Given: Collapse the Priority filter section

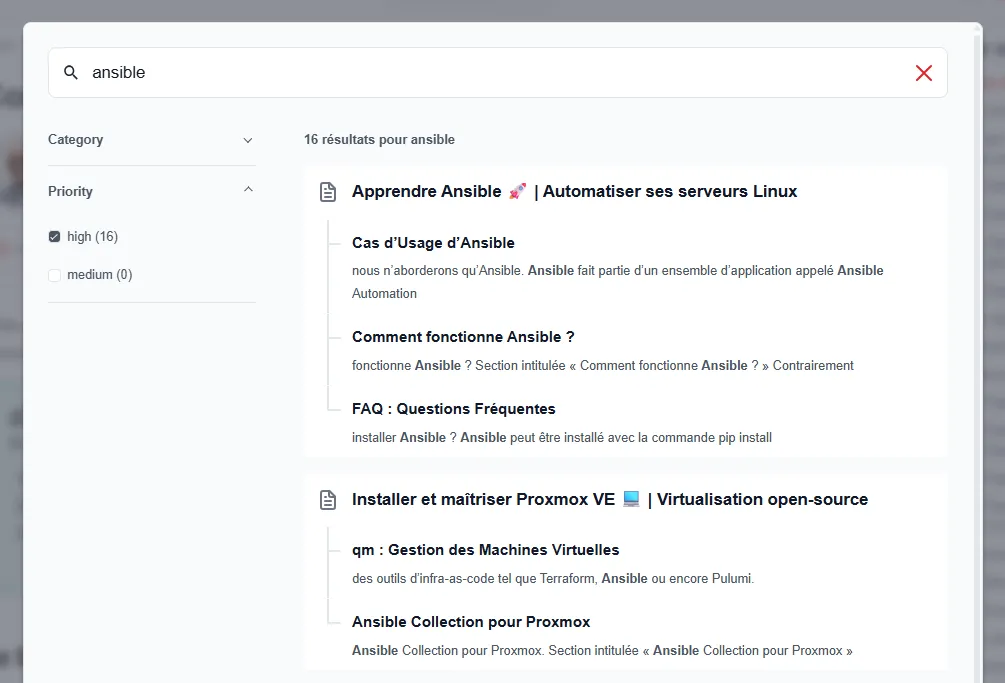Looking at the screenshot, I should [x=247, y=189].
